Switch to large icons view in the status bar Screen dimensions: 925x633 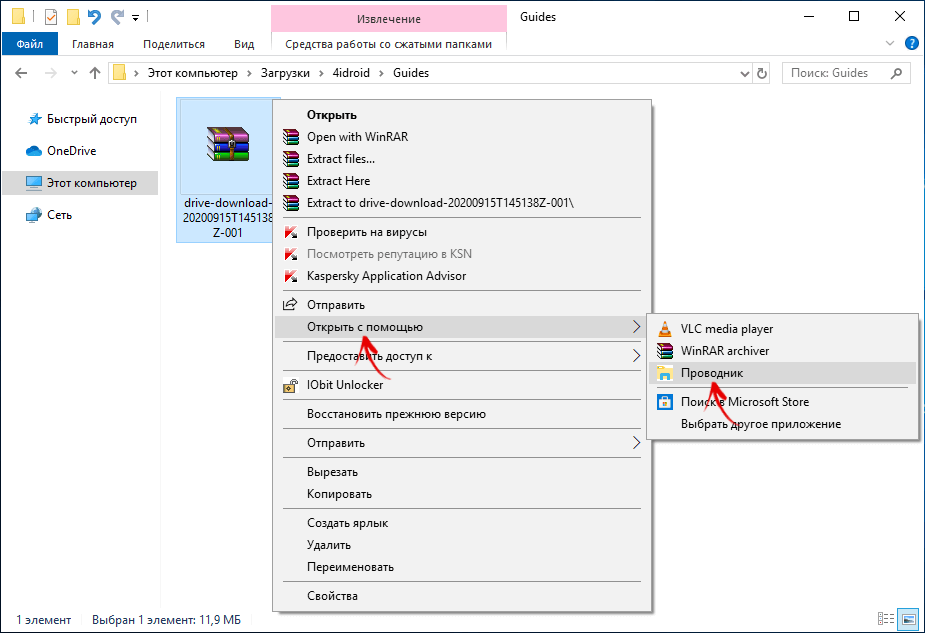click(x=907, y=620)
